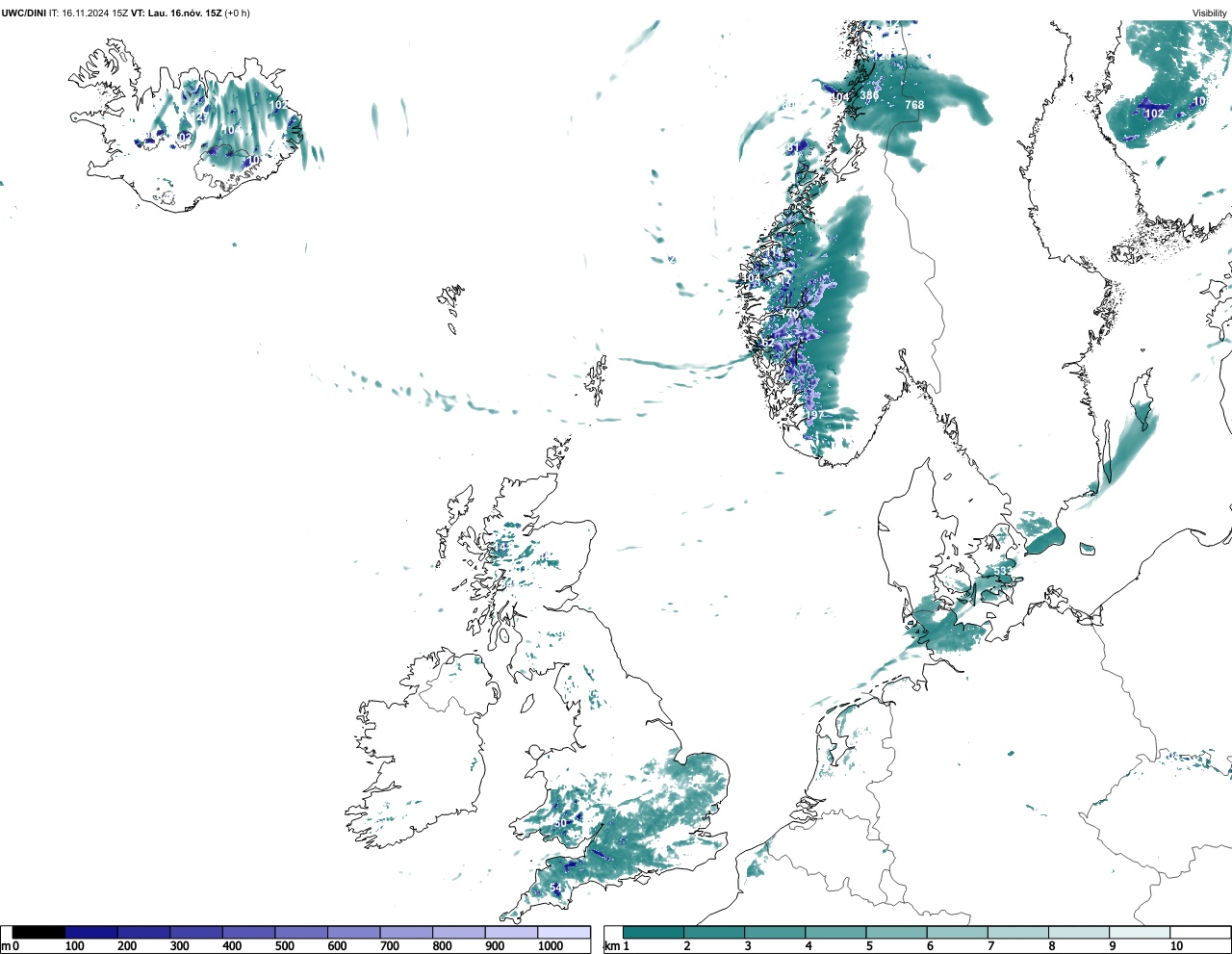Screen dimensions: 1232x954
Task: Pick the 800–900 m legend swatch
Action: pyautogui.click(x=458, y=932)
